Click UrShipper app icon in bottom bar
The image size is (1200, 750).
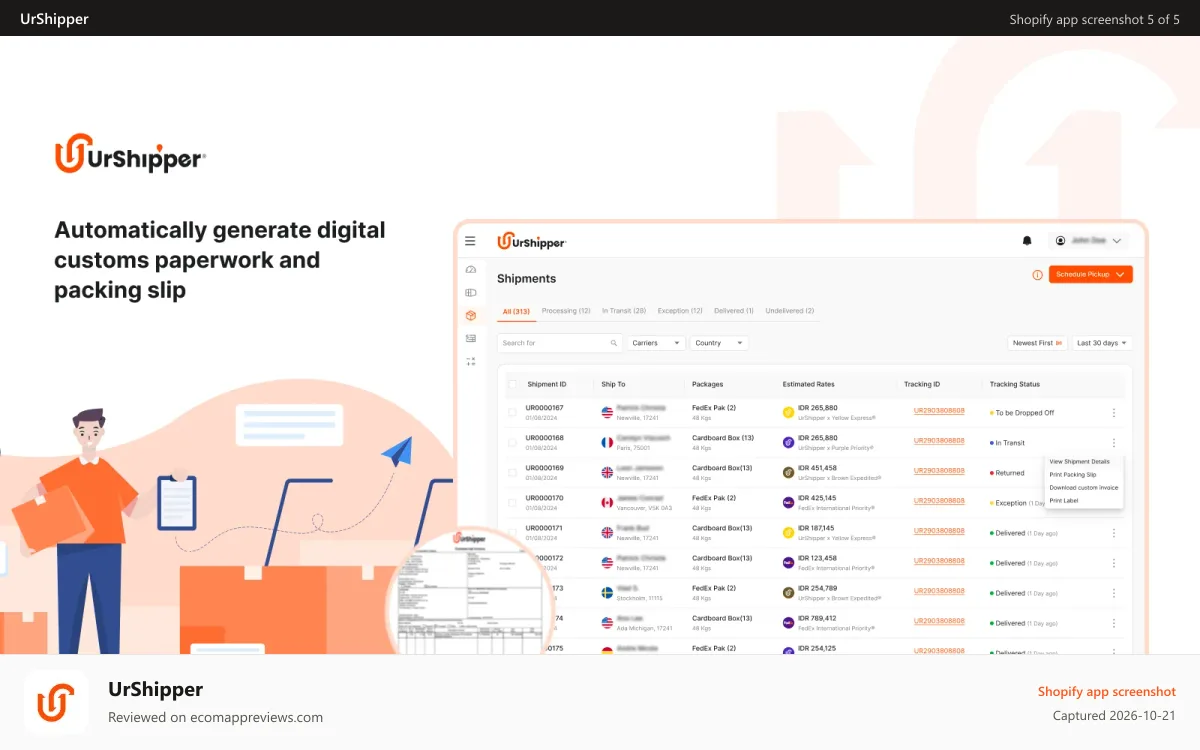(x=56, y=702)
